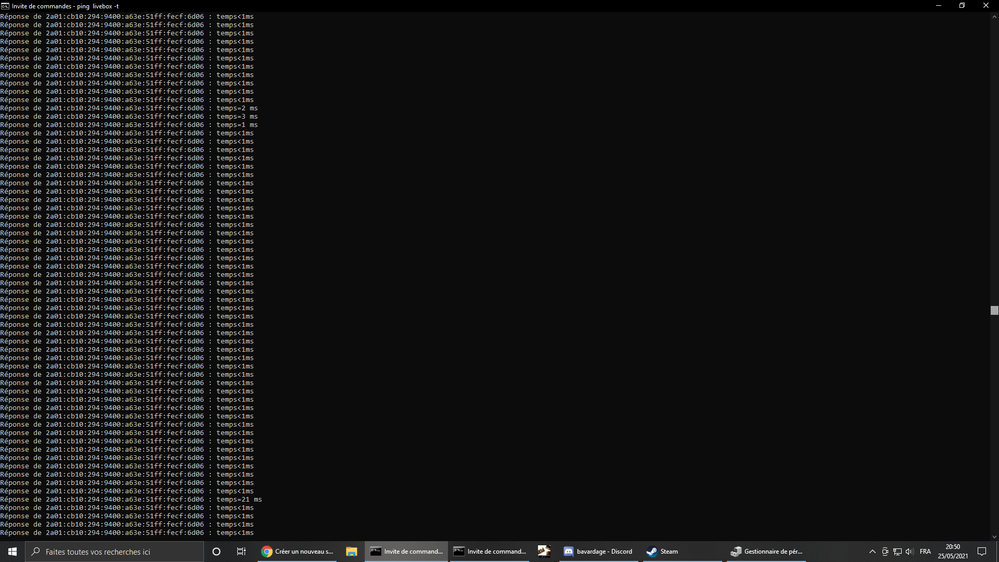Image resolution: width=999 pixels, height=562 pixels.
Task: Click the Cortana circle icon
Action: tap(216, 551)
